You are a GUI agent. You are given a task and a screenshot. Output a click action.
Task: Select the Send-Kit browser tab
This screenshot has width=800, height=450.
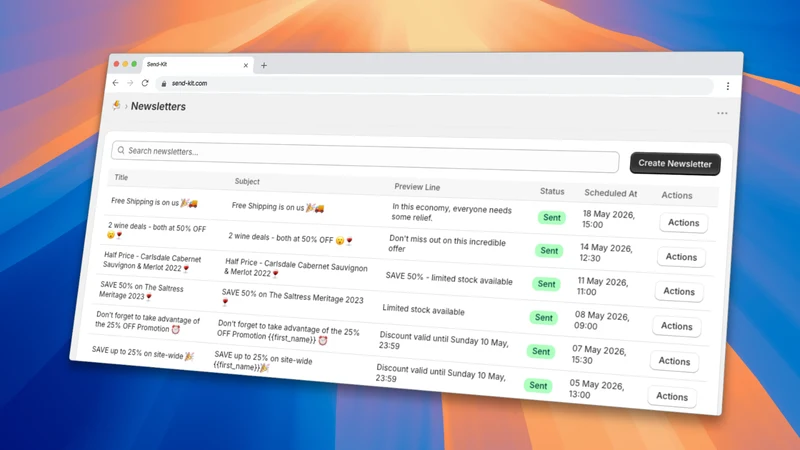tap(197, 65)
